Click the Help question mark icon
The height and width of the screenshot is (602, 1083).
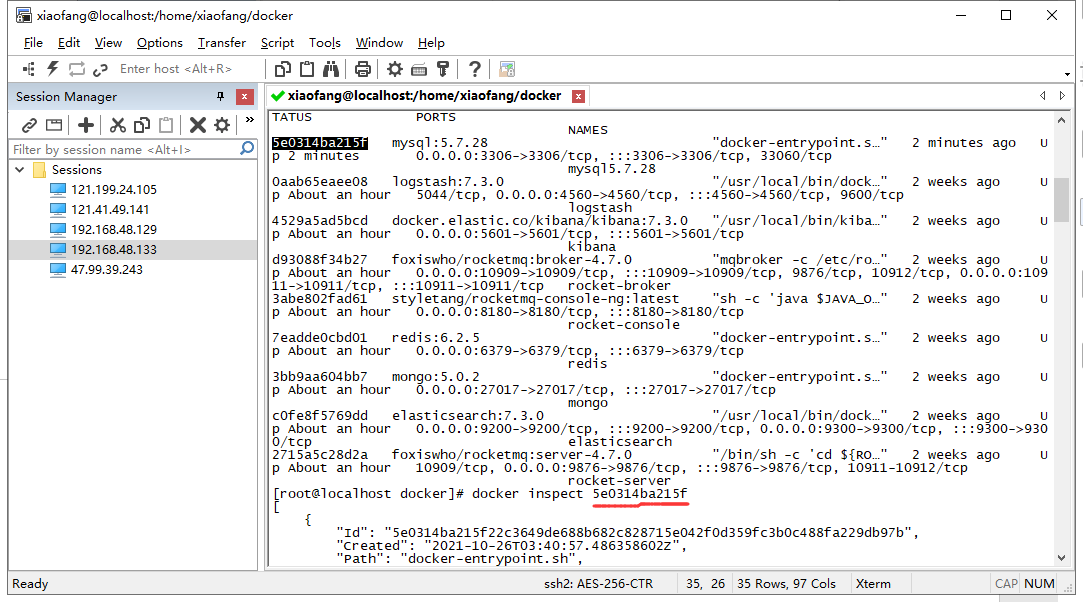474,68
